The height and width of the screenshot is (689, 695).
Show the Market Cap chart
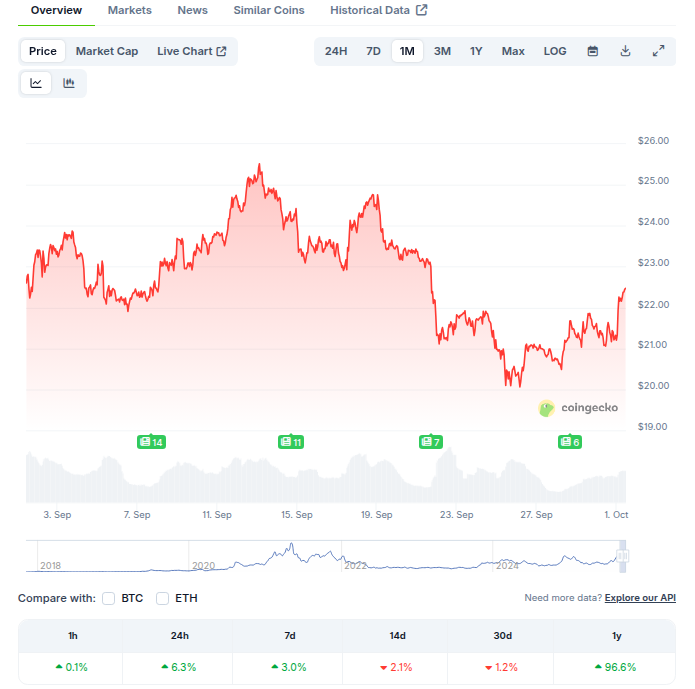coord(107,51)
